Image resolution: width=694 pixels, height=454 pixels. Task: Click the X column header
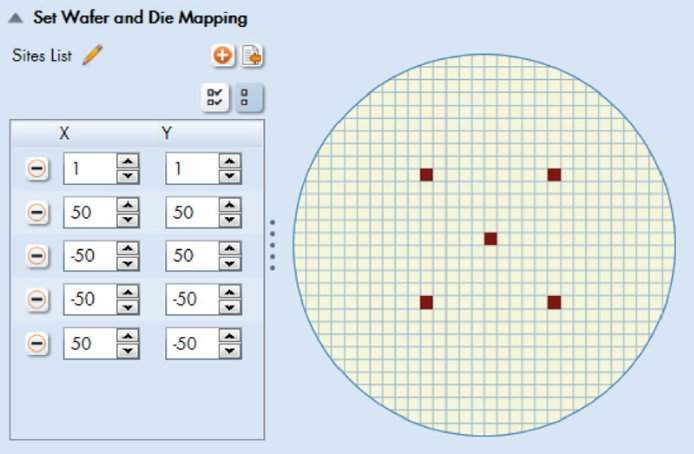(x=107, y=133)
